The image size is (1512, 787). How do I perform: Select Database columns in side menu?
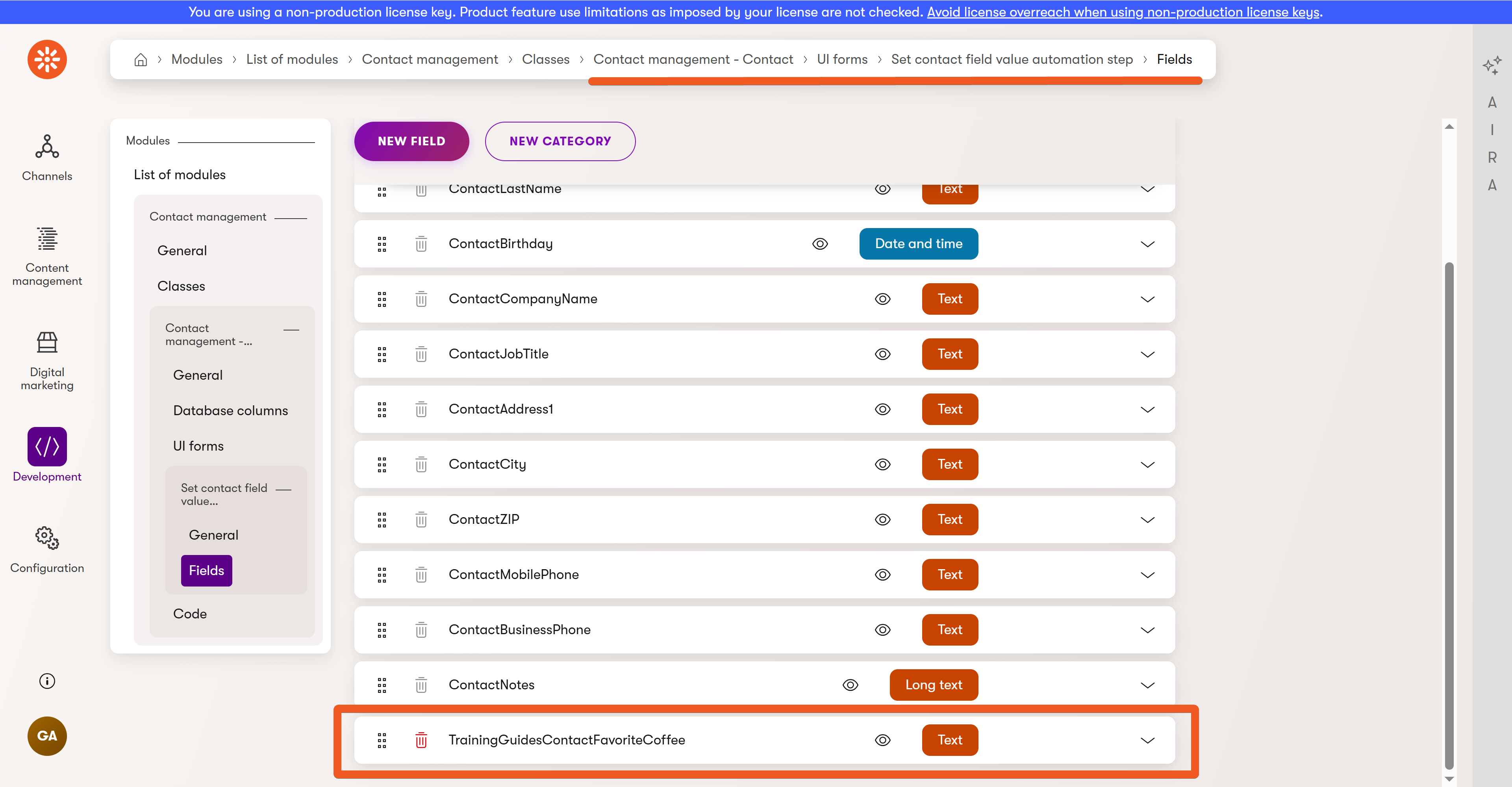coord(230,410)
